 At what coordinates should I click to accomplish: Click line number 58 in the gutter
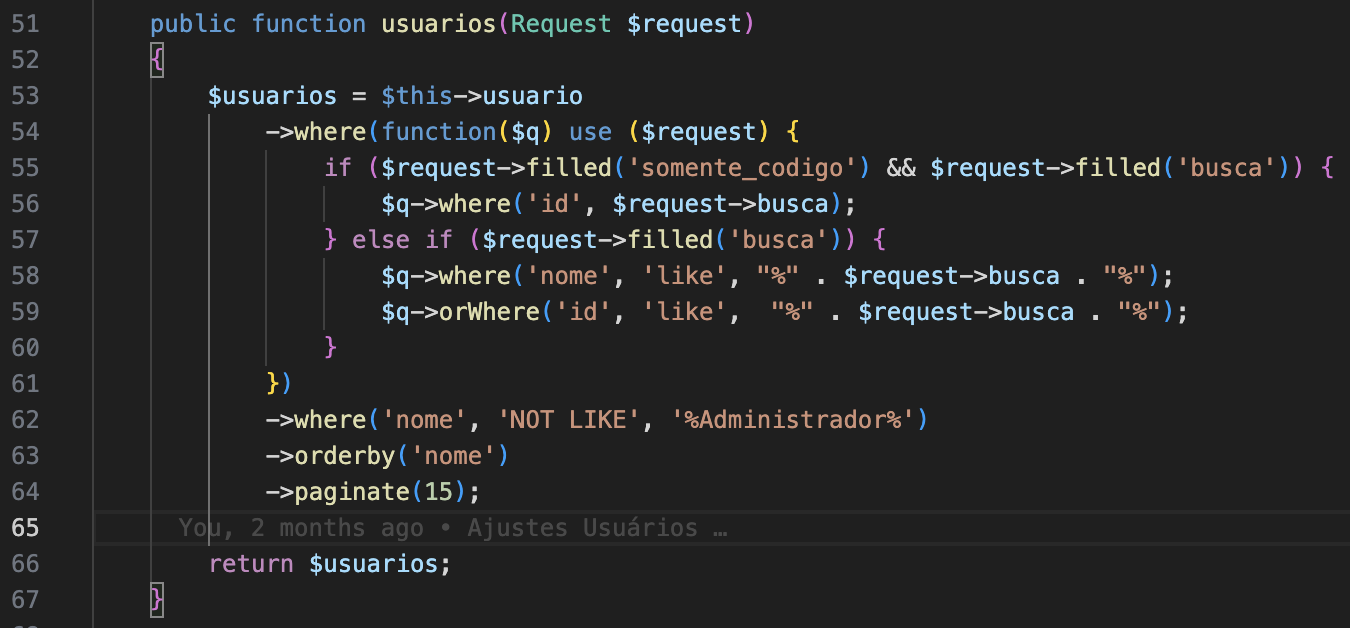[25, 276]
